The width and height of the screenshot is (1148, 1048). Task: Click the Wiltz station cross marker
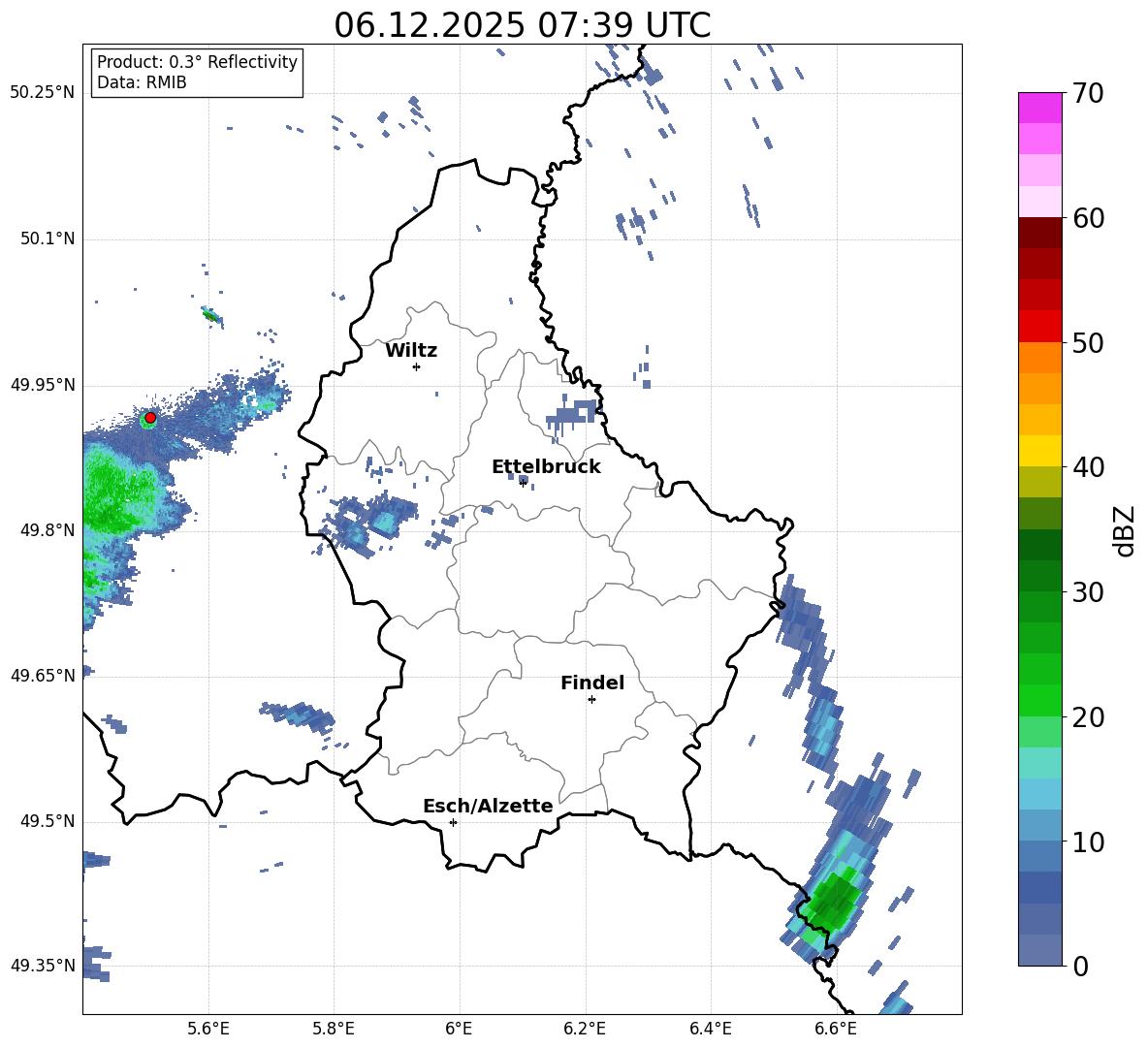[x=416, y=366]
